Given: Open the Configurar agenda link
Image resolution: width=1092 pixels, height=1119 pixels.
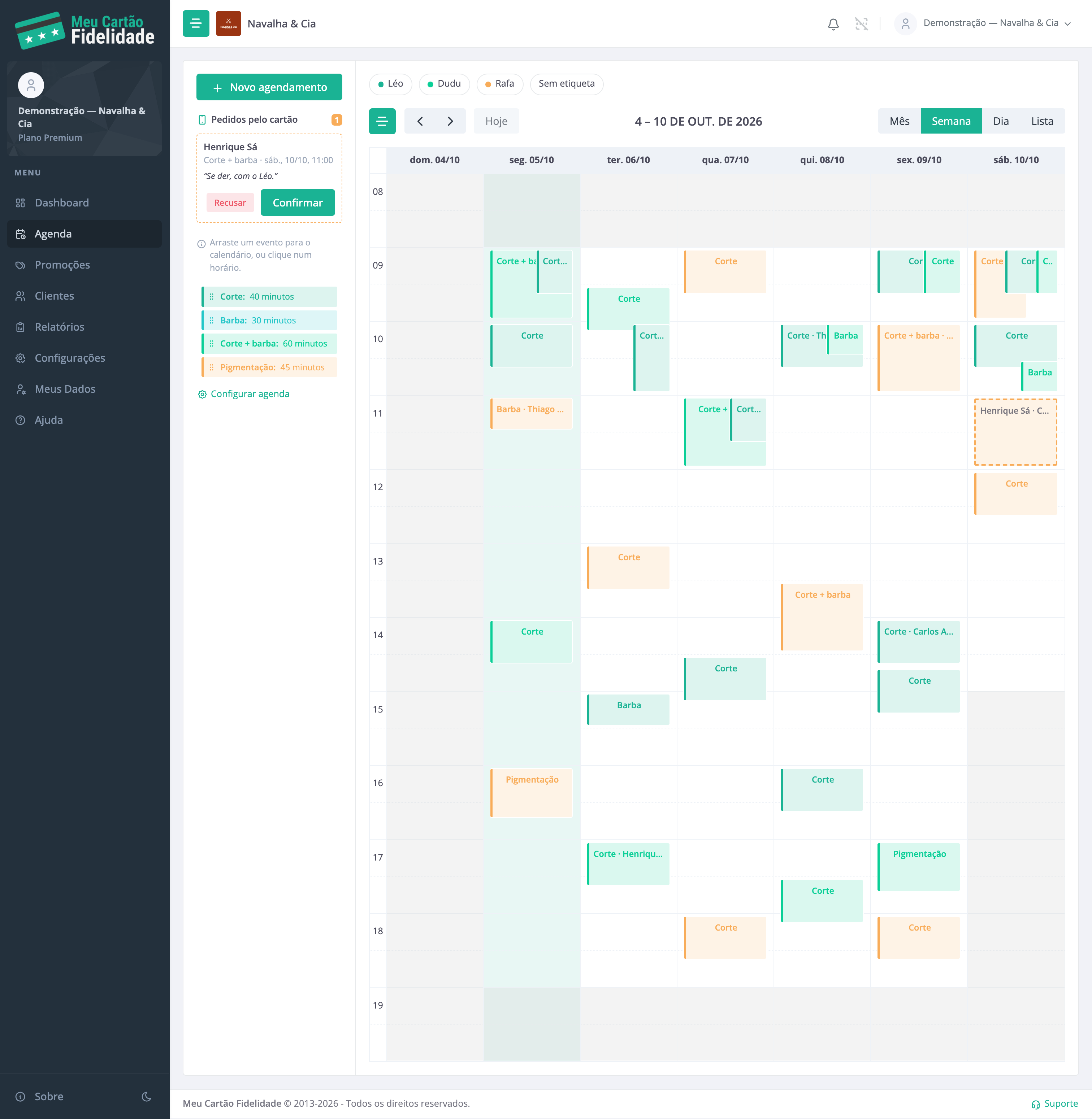Looking at the screenshot, I should [x=244, y=394].
